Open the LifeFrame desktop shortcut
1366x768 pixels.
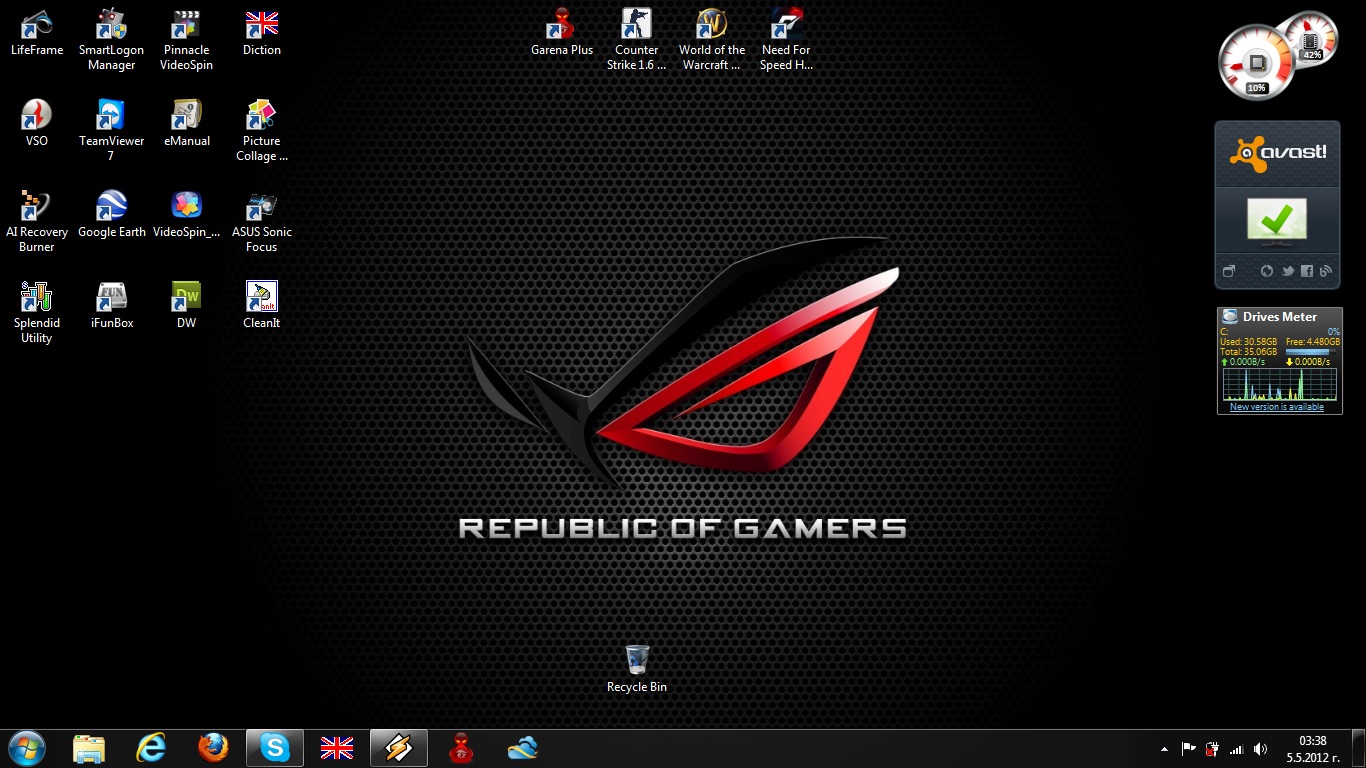pyautogui.click(x=37, y=32)
